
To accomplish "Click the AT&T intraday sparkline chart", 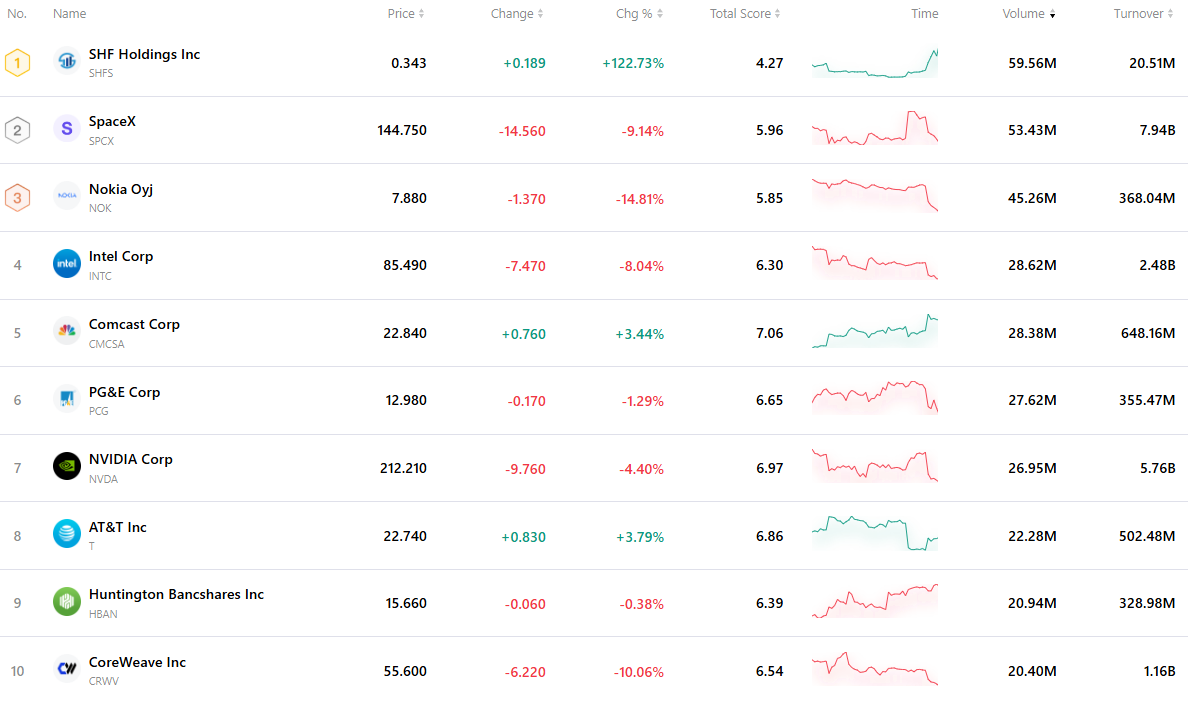I will (875, 534).
